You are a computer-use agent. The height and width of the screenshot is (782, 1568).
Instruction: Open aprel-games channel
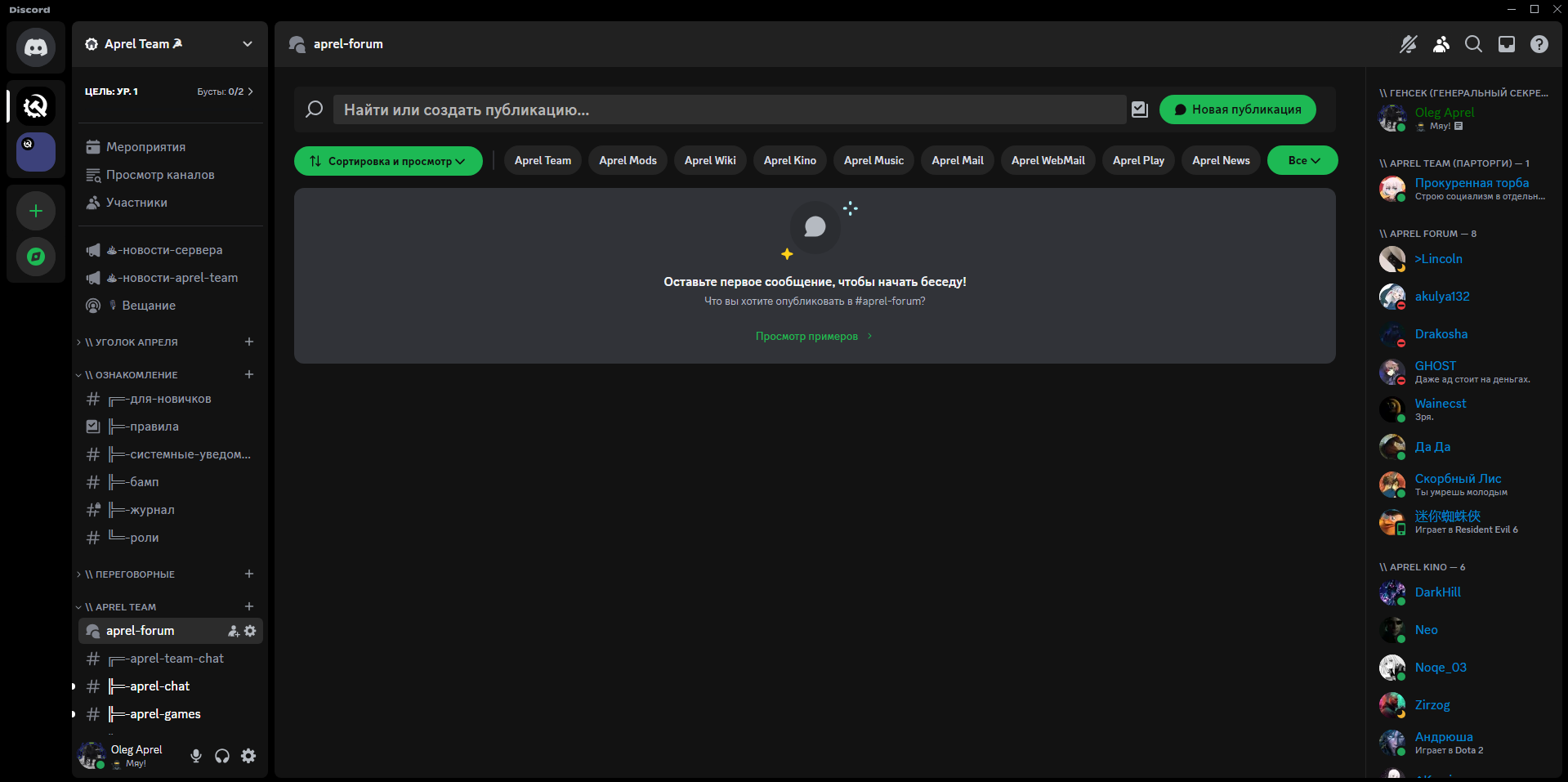tap(171, 714)
